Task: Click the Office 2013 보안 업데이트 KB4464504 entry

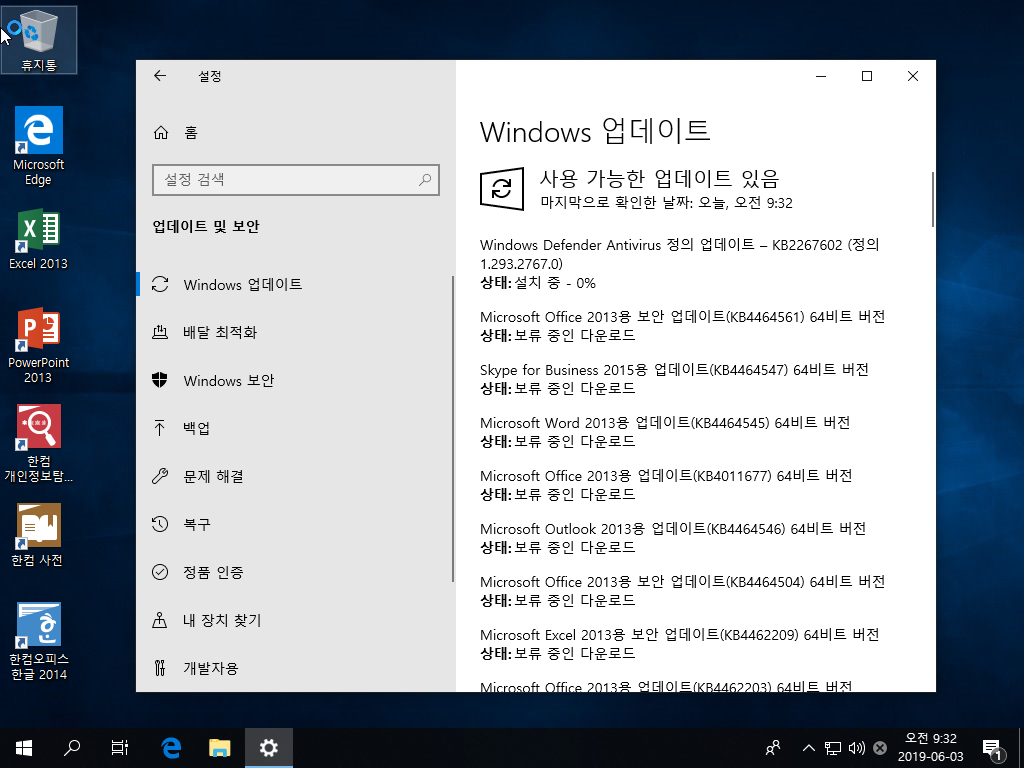Action: [x=682, y=590]
